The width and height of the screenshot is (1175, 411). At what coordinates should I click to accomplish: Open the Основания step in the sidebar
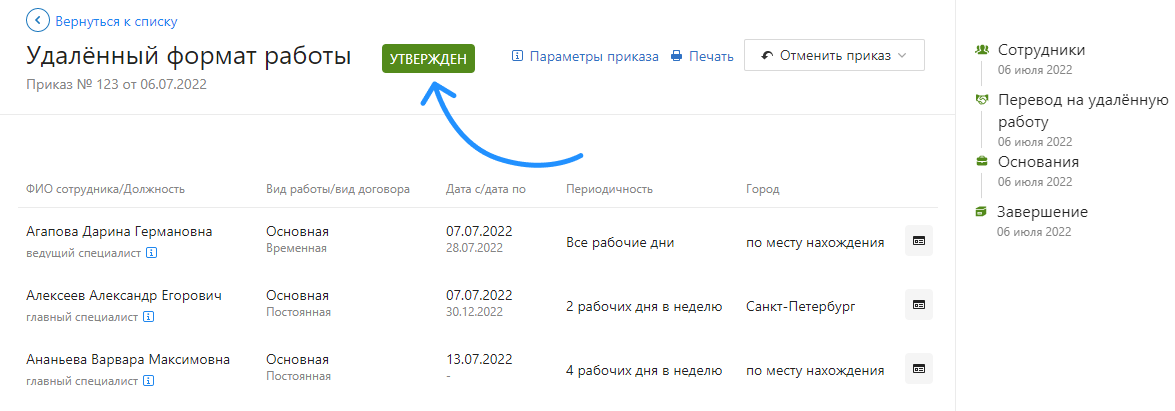coord(1038,162)
